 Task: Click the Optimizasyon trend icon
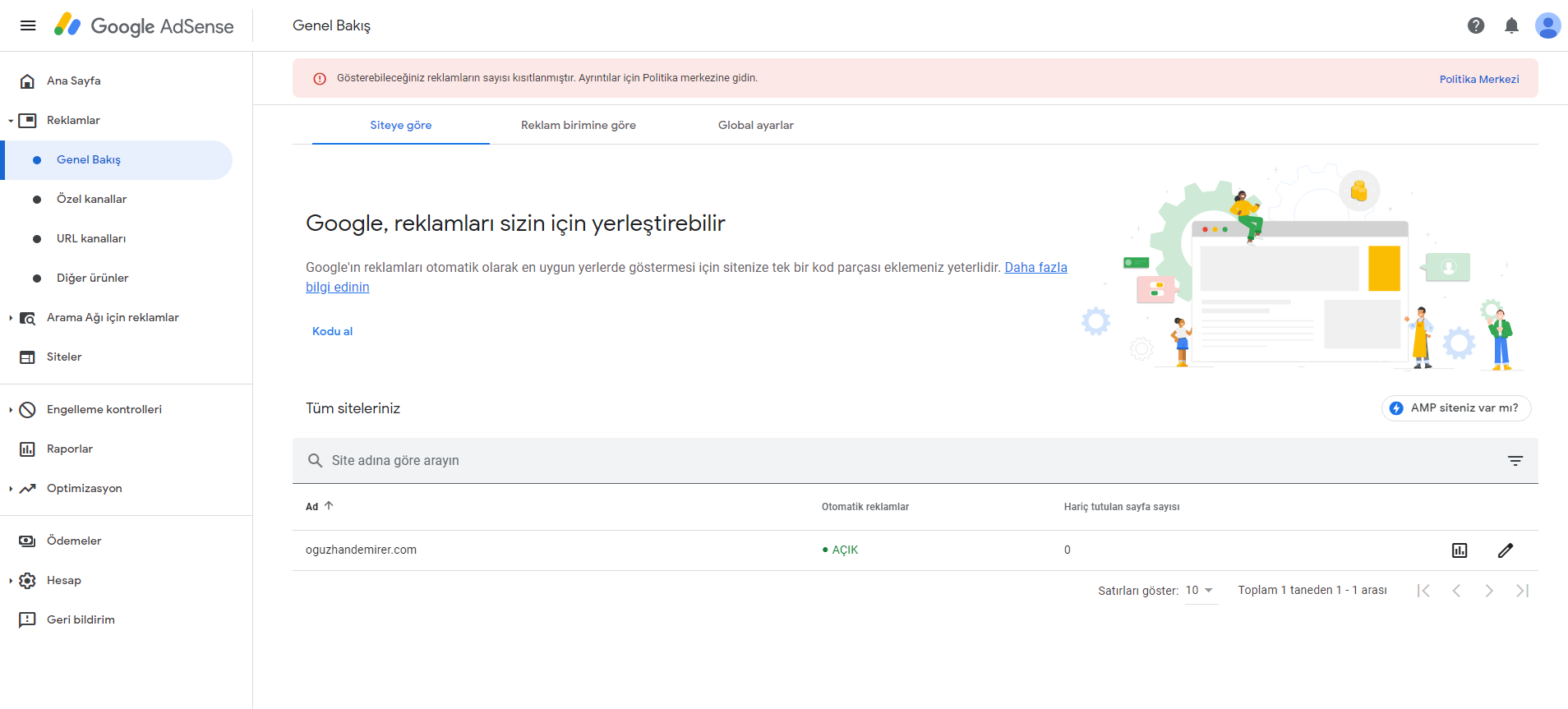27,488
